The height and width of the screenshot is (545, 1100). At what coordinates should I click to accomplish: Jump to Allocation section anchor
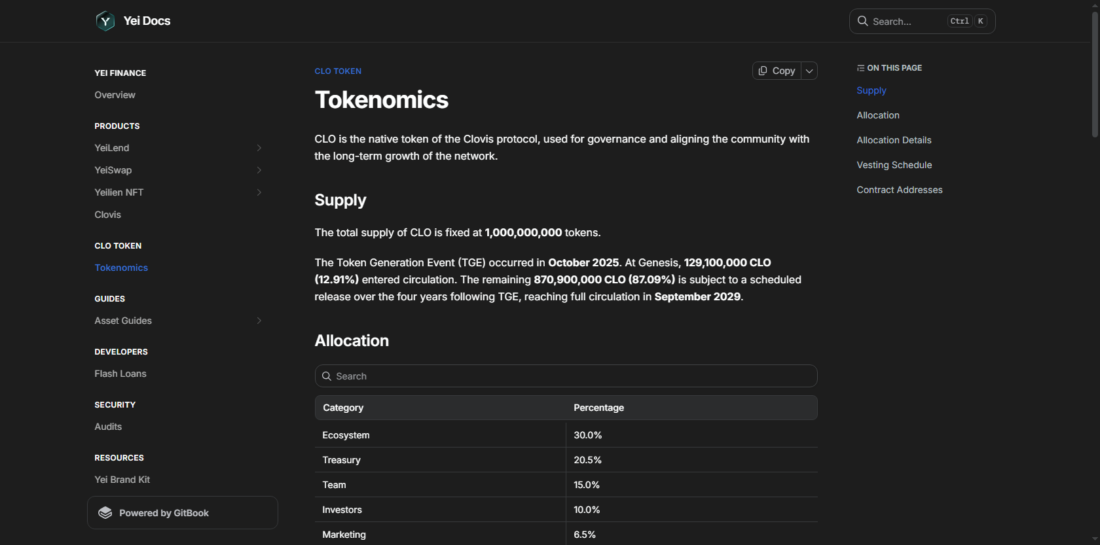point(878,115)
